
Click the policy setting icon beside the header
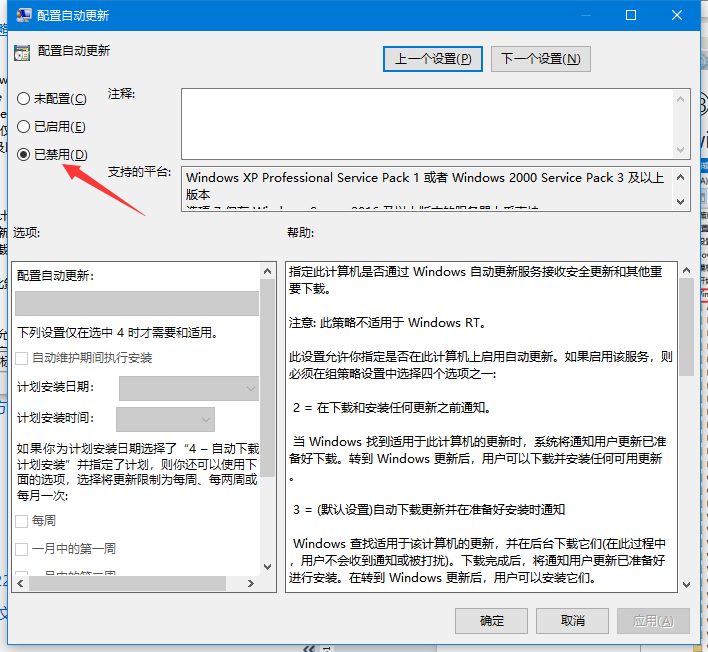(x=22, y=51)
